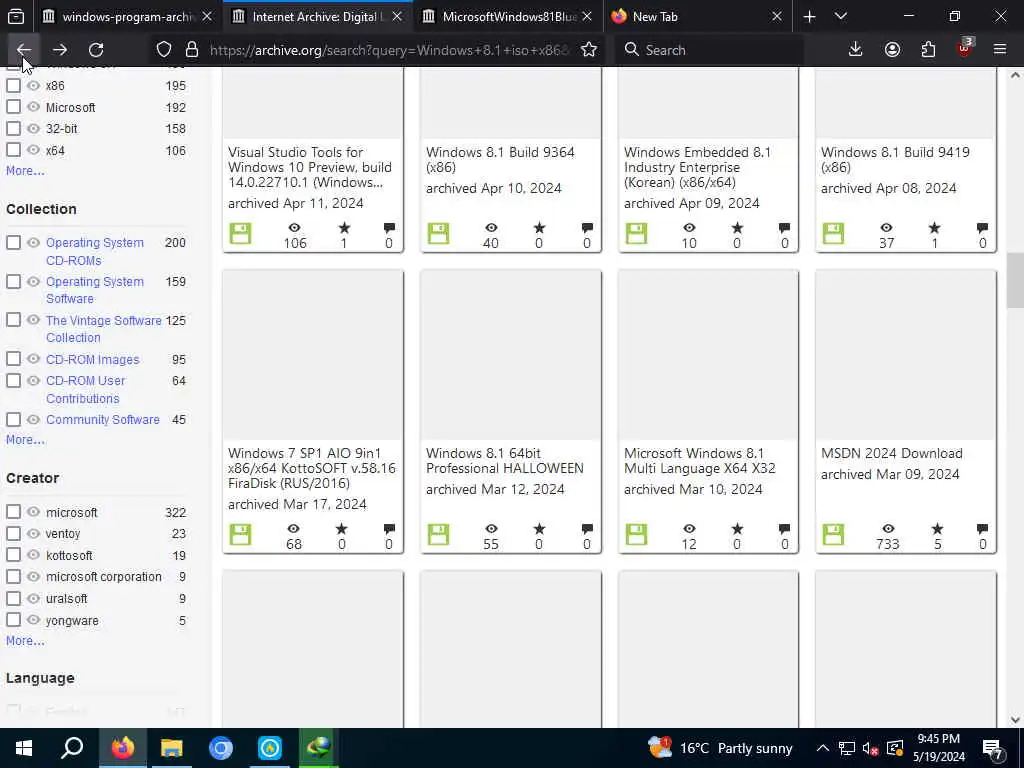Click the floppy icon on Windows 7 SP1 AIO card
Viewport: 1024px width, 768px height.
click(240, 534)
